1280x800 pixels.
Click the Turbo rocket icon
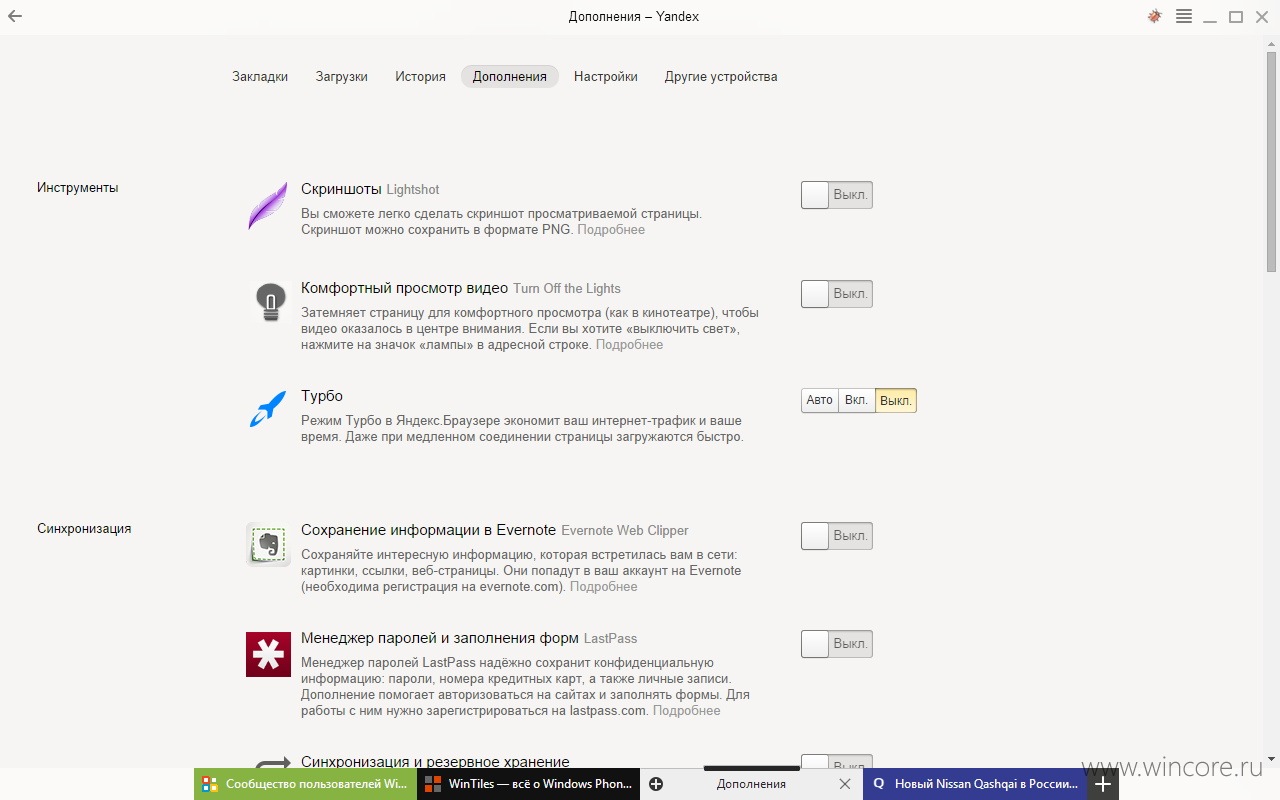268,409
